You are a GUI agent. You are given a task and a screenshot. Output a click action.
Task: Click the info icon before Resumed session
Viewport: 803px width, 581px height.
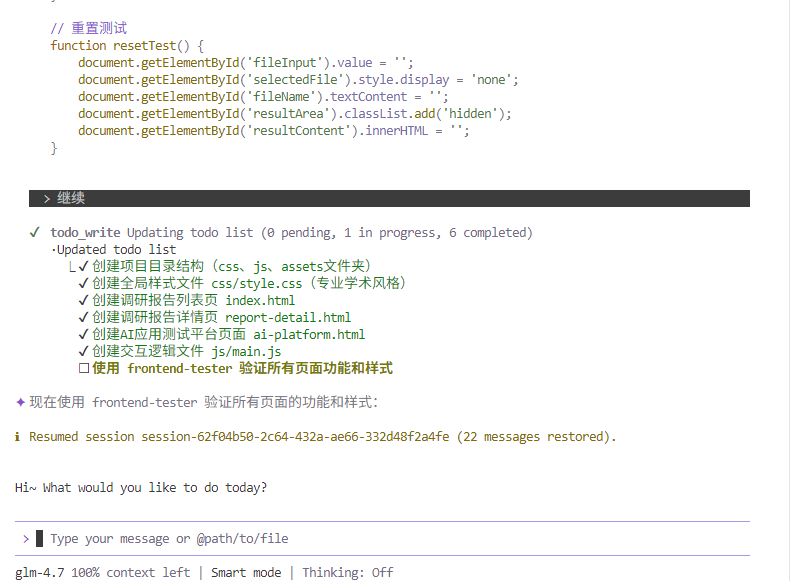(18, 437)
